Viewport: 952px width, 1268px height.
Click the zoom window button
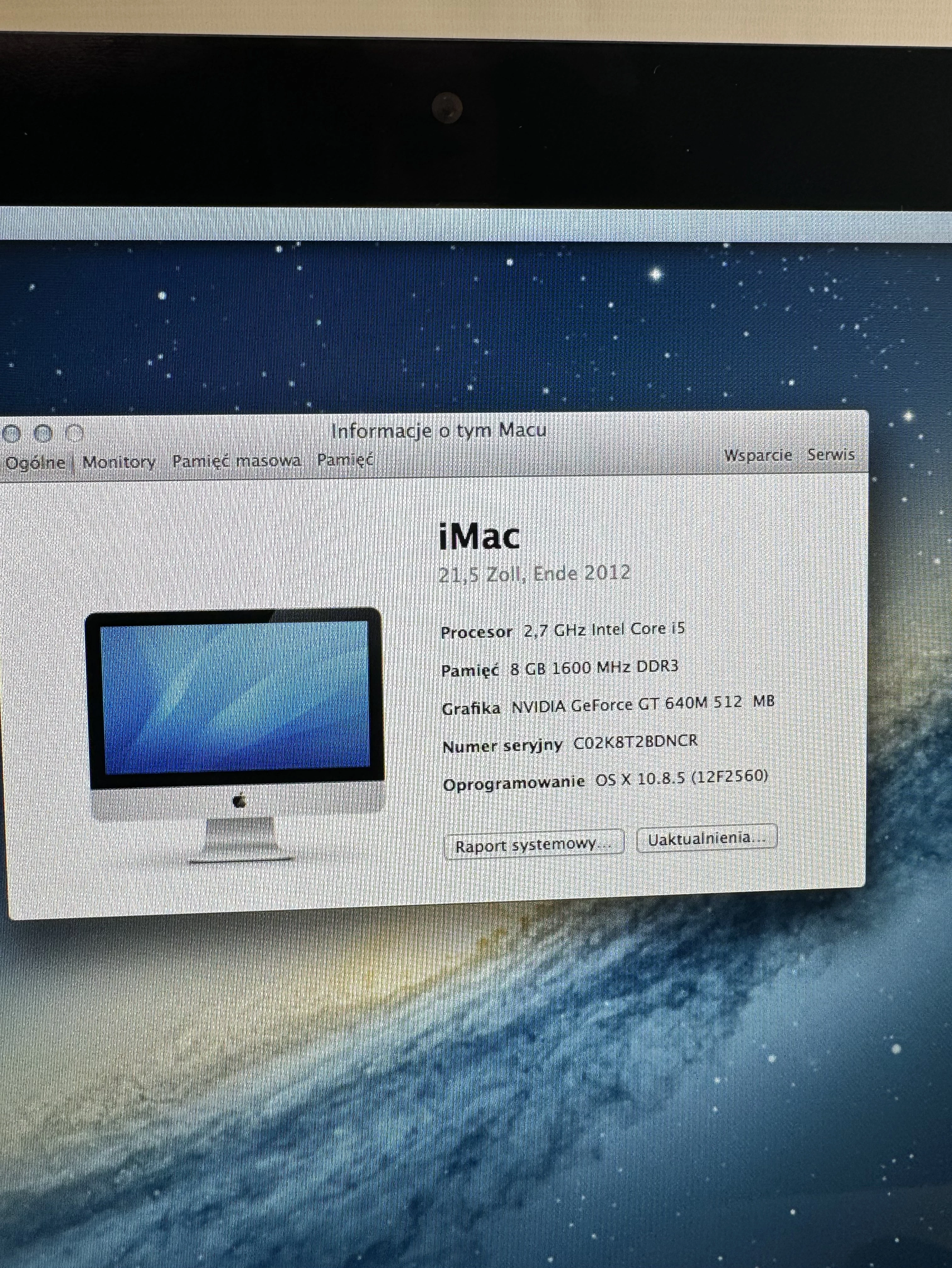pyautogui.click(x=75, y=433)
